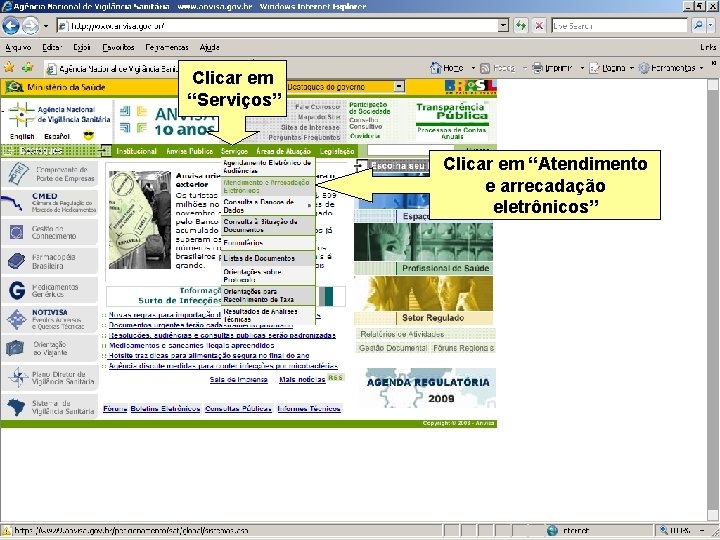720x540 pixels.
Task: Open the Sala de Imprensa link
Action: click(238, 380)
